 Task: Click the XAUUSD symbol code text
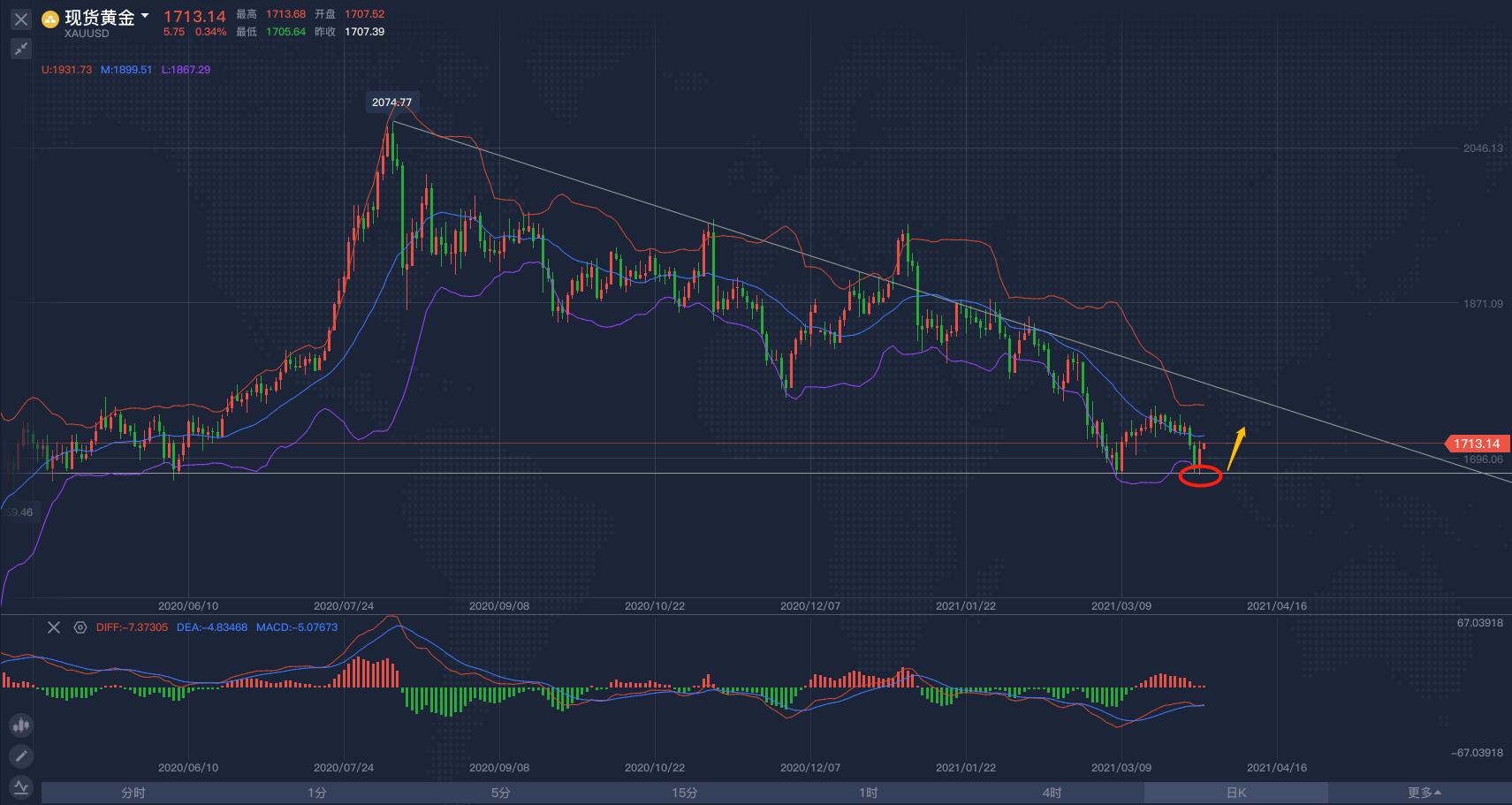coord(87,34)
